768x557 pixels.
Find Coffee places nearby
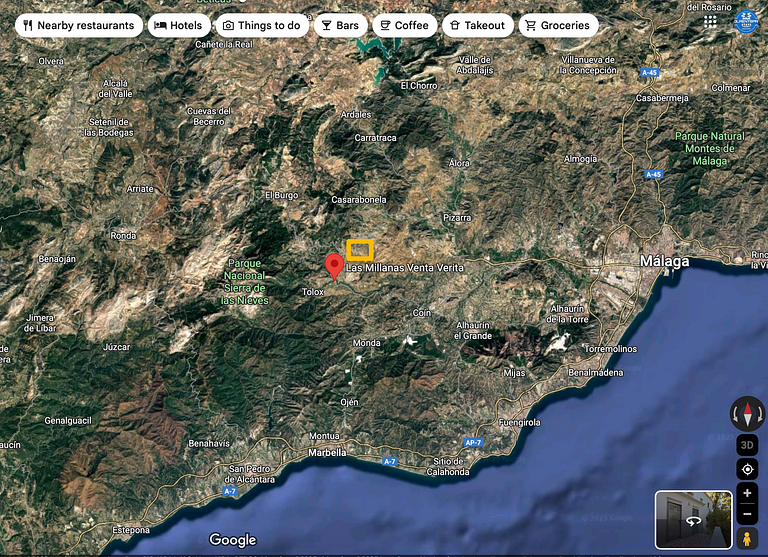(x=402, y=26)
